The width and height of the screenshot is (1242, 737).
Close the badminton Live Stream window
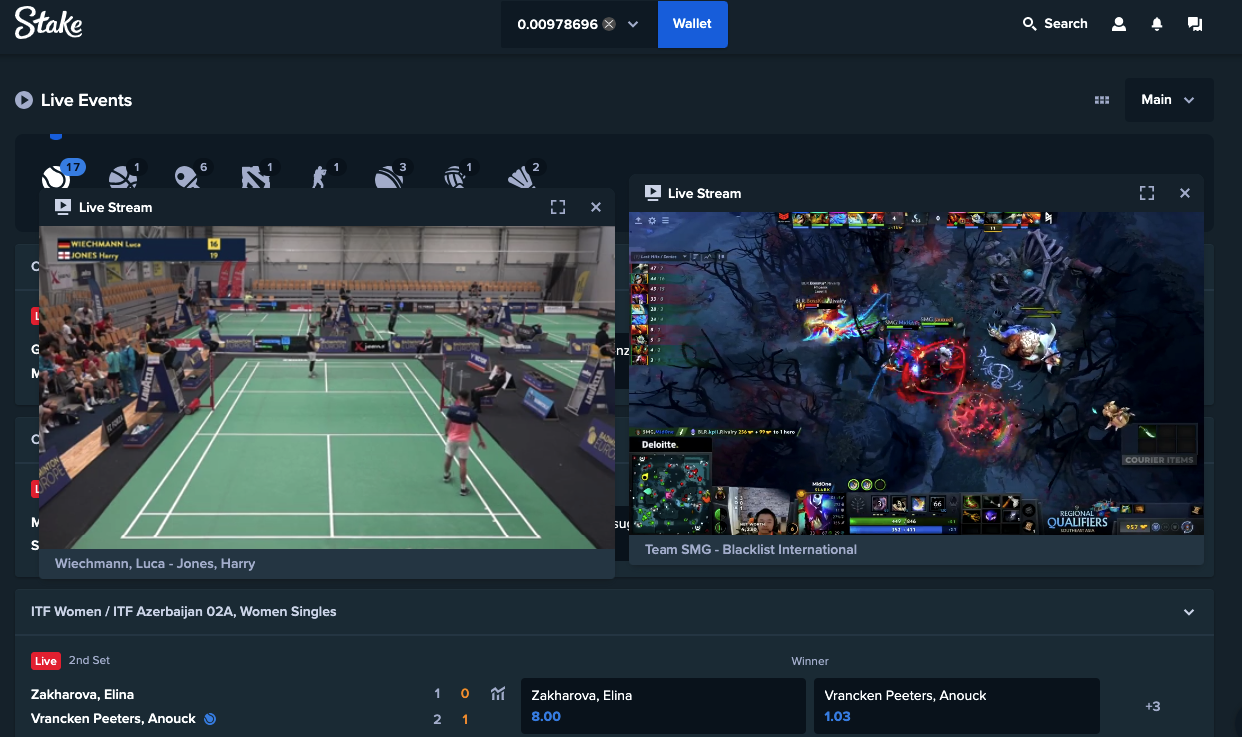click(x=596, y=207)
